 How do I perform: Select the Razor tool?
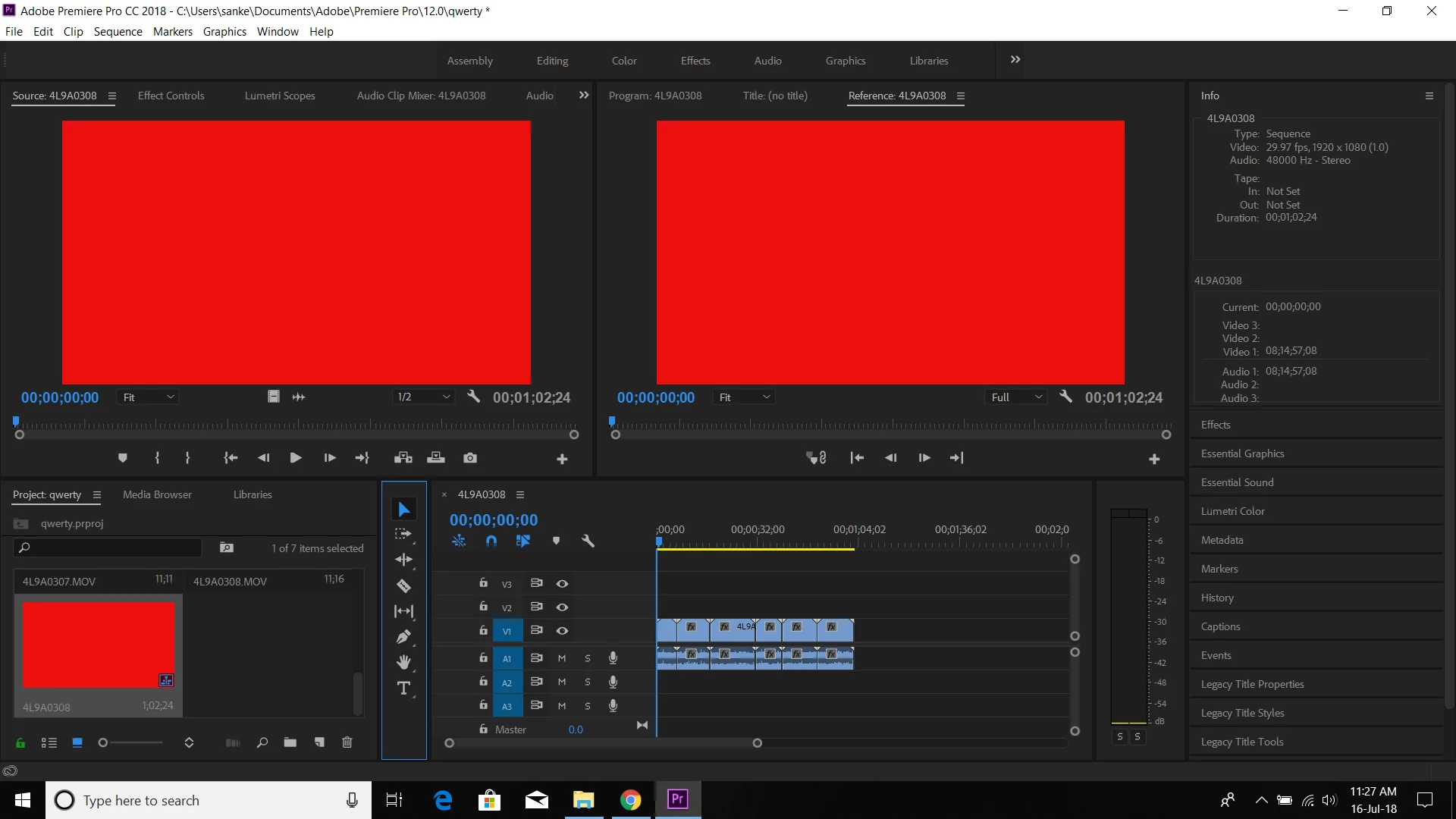tap(403, 585)
